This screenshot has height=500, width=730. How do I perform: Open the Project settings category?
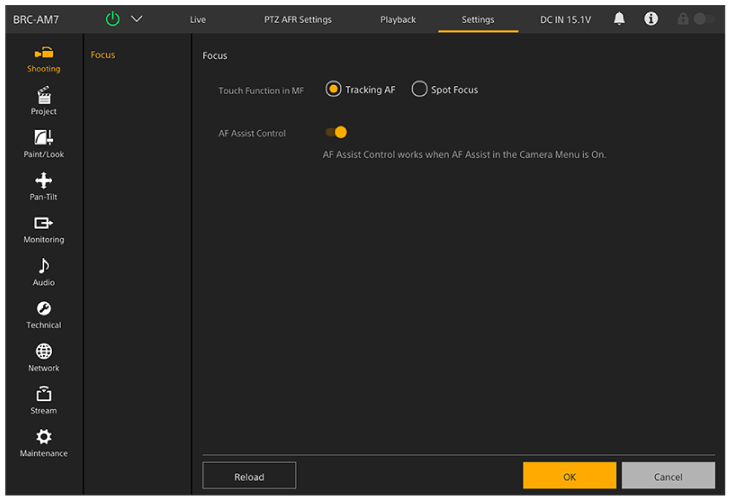coord(43,101)
